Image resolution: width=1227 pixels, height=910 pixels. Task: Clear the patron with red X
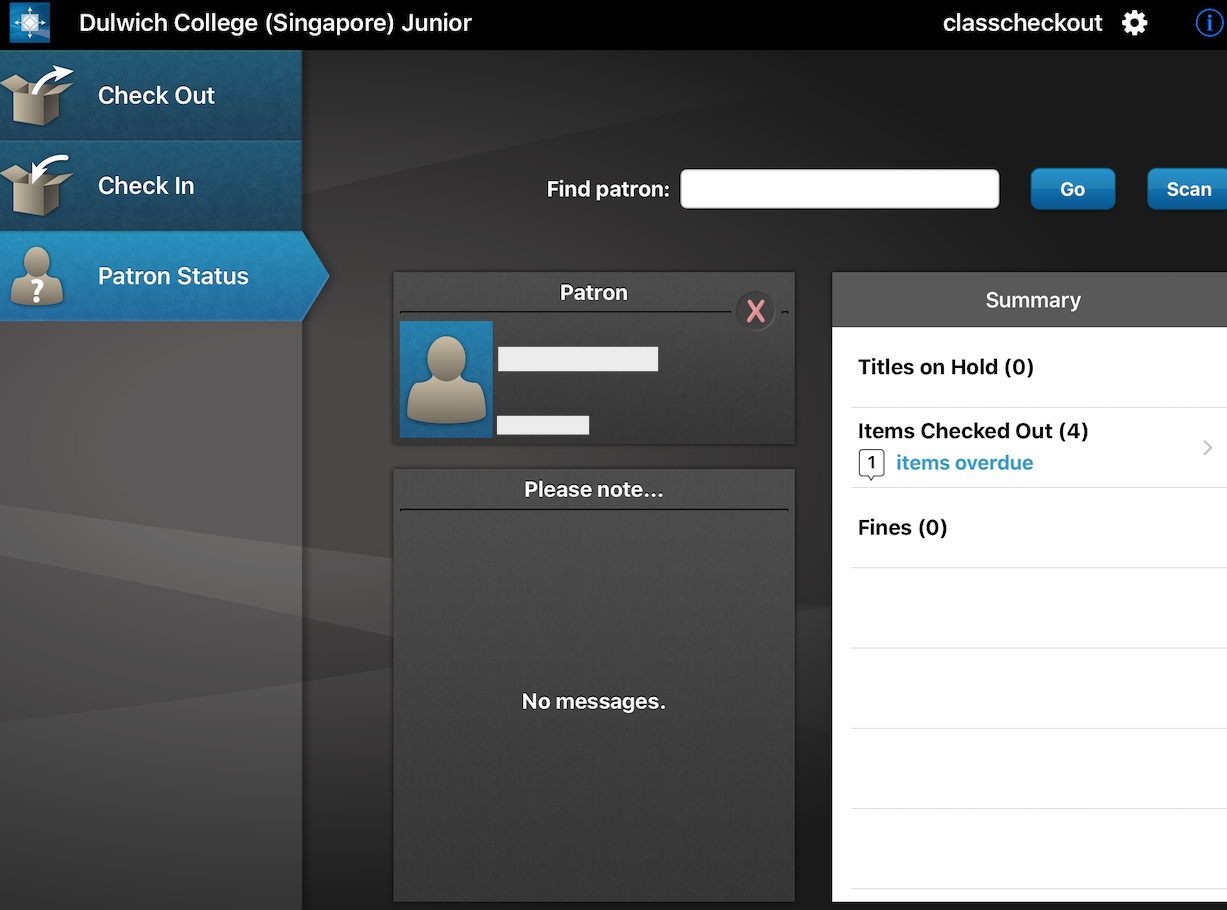[x=756, y=311]
